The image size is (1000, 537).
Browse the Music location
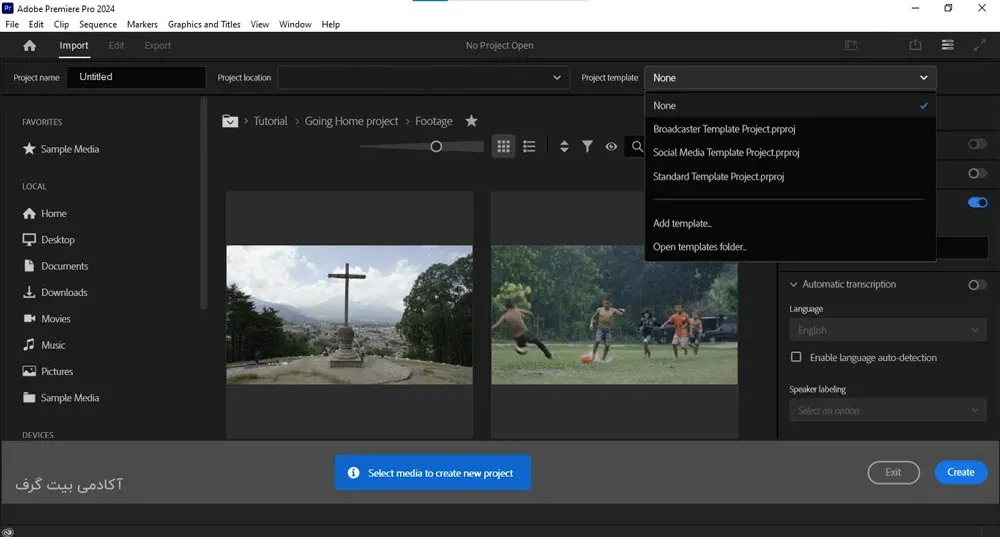coord(44,345)
